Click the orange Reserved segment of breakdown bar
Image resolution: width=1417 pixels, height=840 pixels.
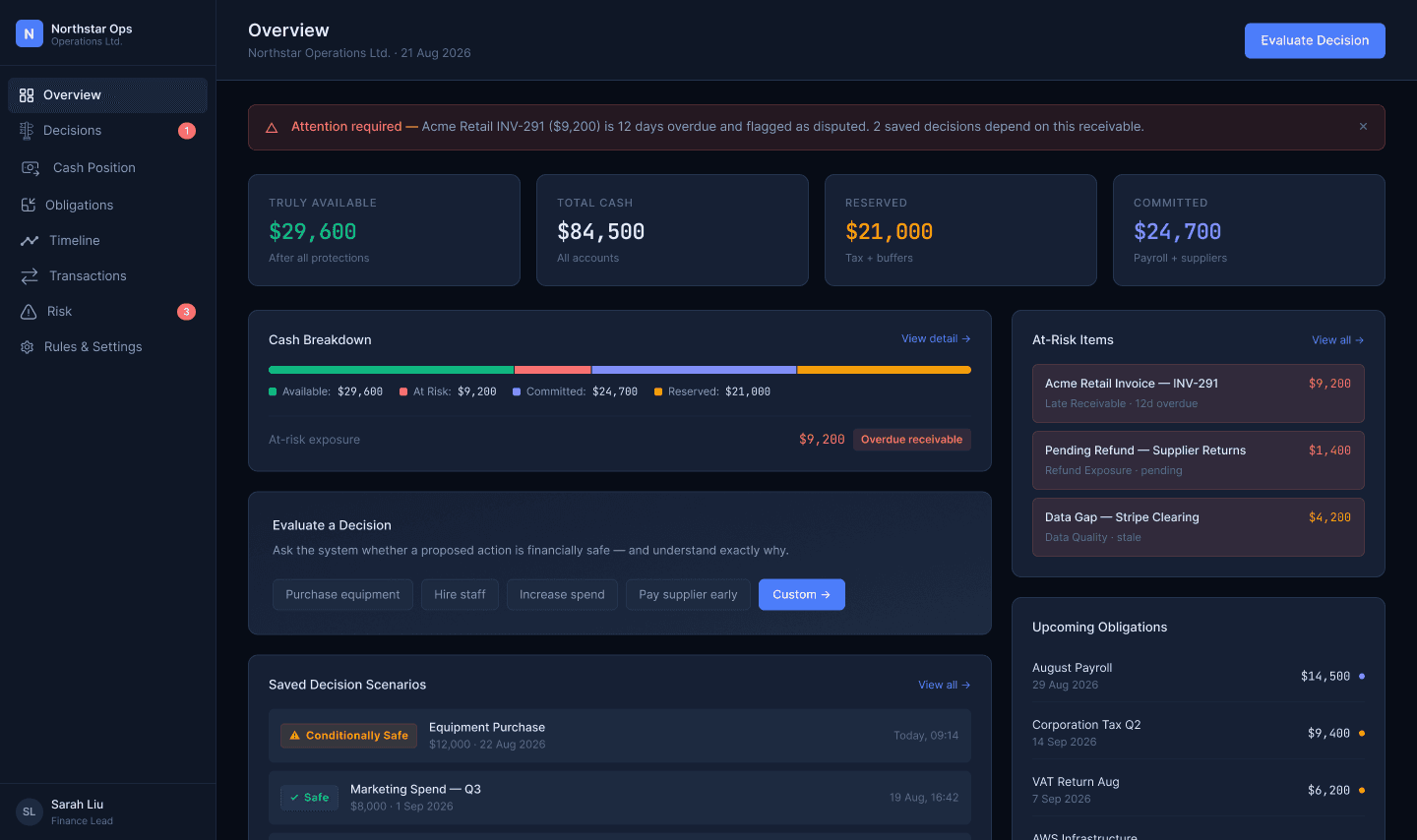pos(884,370)
